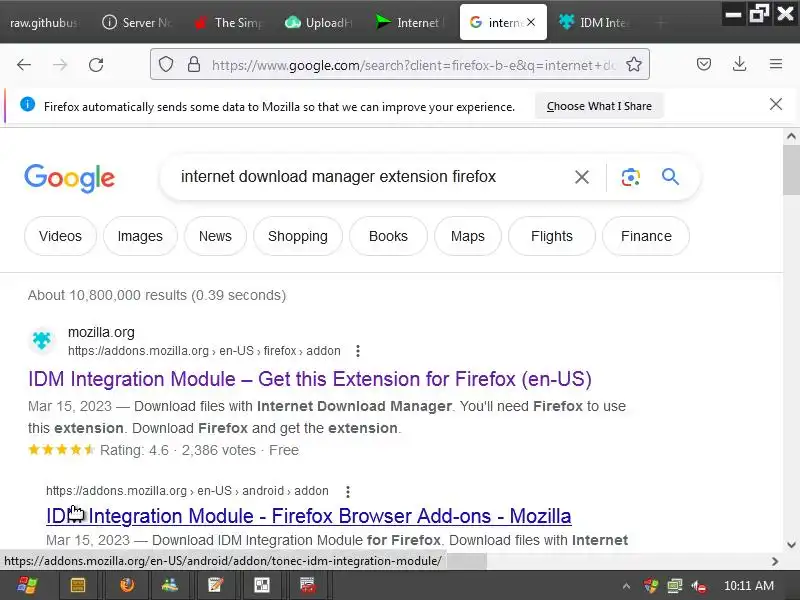Switch to Server N tab
The width and height of the screenshot is (800, 600).
(x=138, y=23)
